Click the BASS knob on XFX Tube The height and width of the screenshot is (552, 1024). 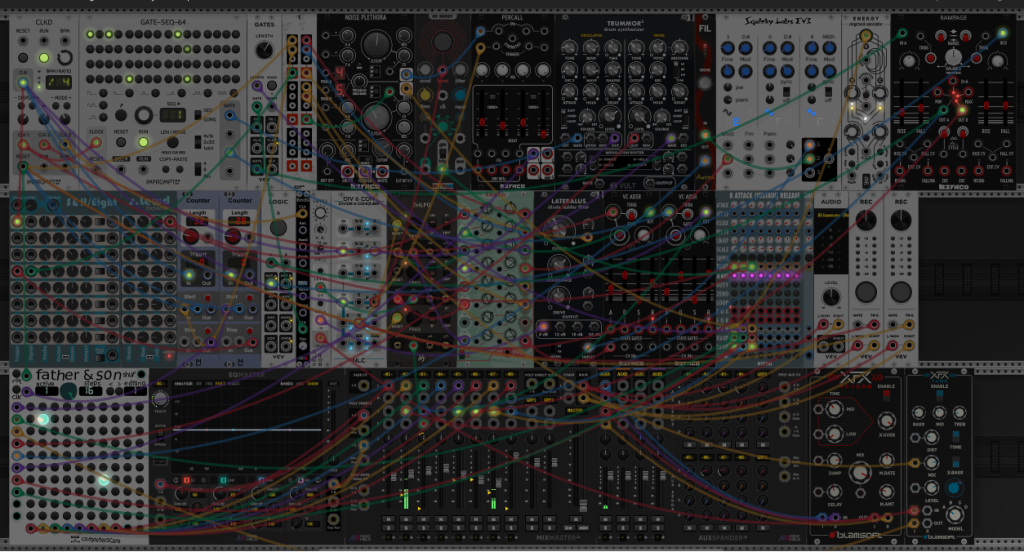pos(919,413)
